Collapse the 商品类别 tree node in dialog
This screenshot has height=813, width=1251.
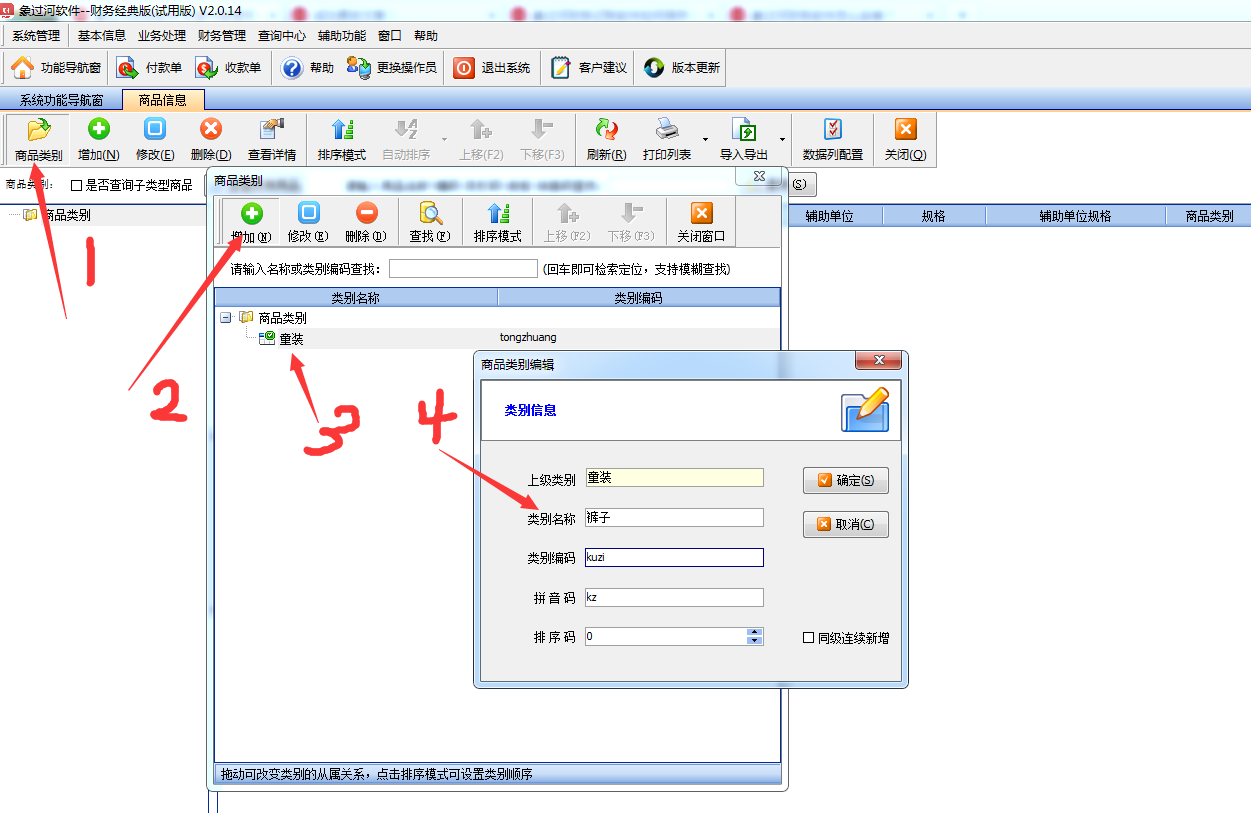tap(226, 317)
